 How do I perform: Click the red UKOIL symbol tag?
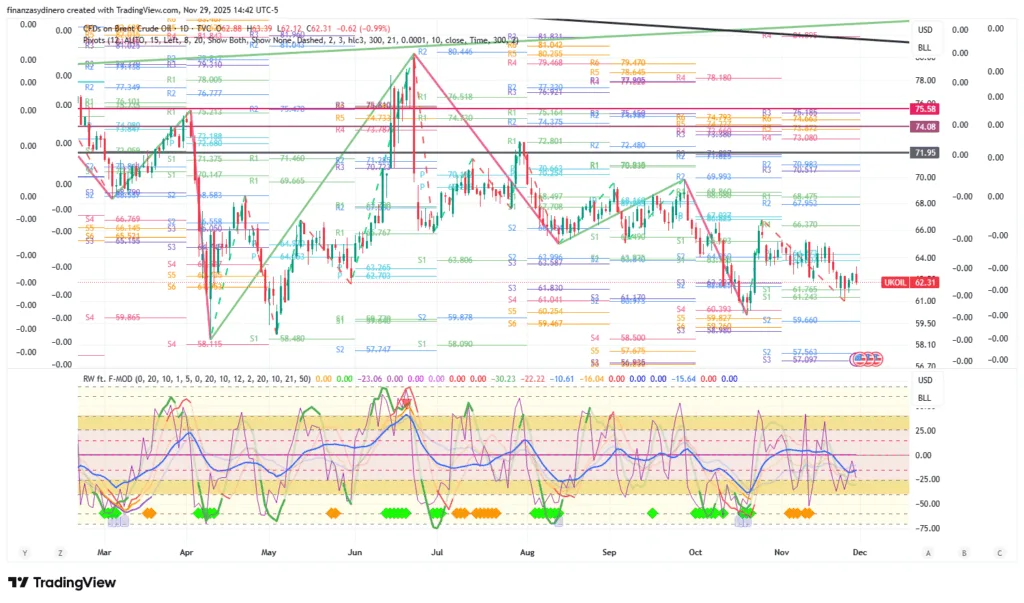pyautogui.click(x=897, y=283)
